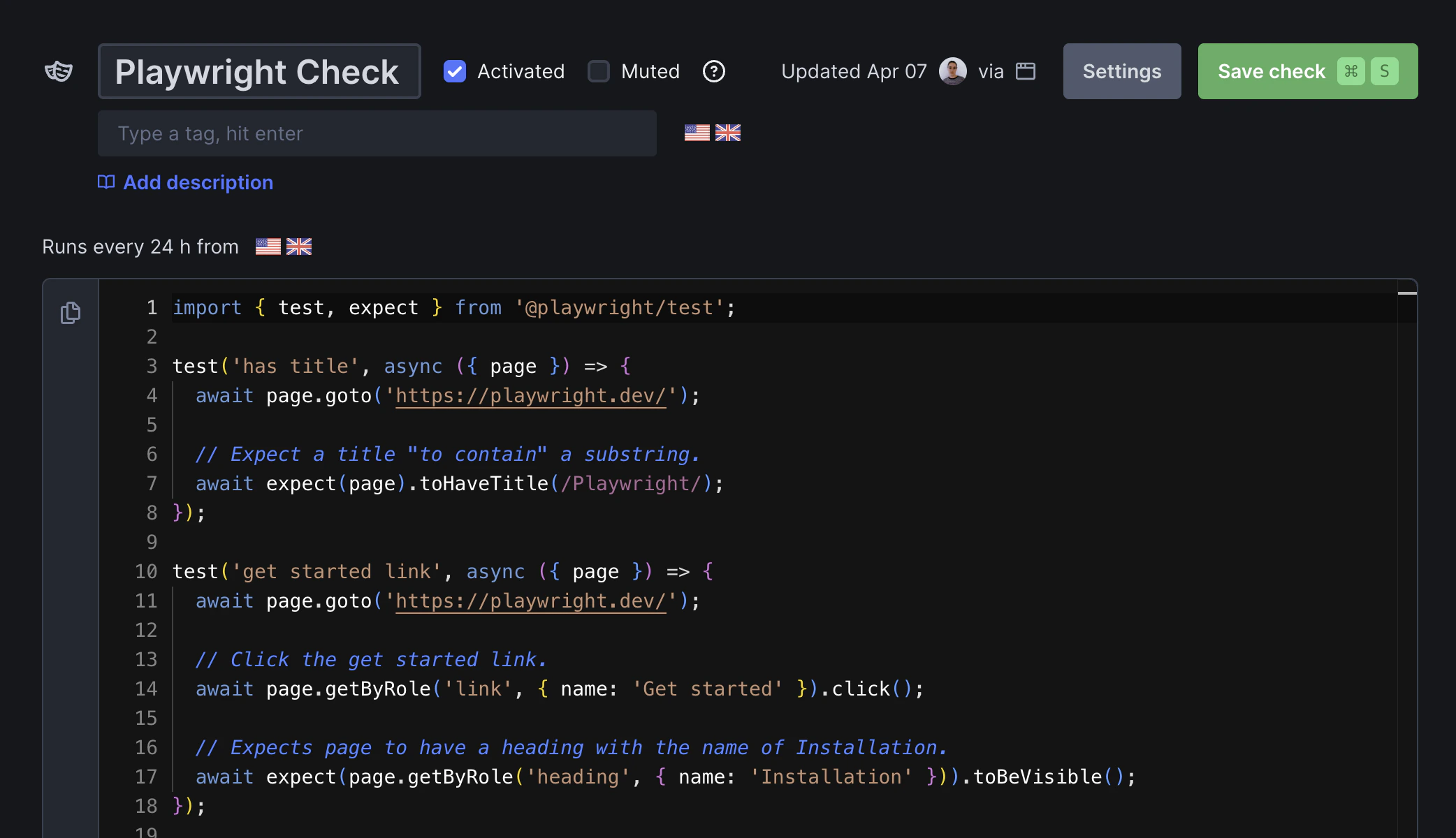
Task: Click the browser window icon after via
Action: pyautogui.click(x=1025, y=71)
